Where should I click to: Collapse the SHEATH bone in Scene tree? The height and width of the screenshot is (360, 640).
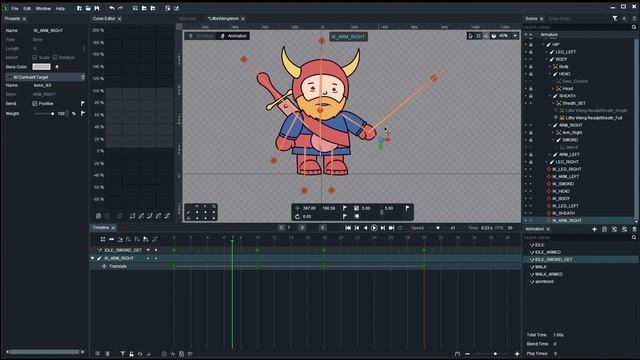pos(550,96)
